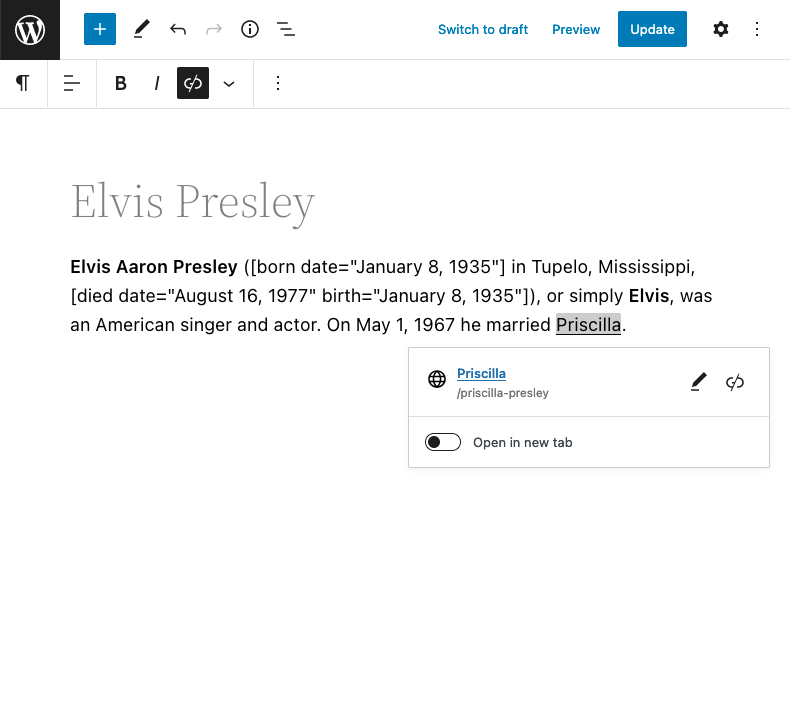The width and height of the screenshot is (790, 701).
Task: Open the document details info icon
Action: pos(250,29)
